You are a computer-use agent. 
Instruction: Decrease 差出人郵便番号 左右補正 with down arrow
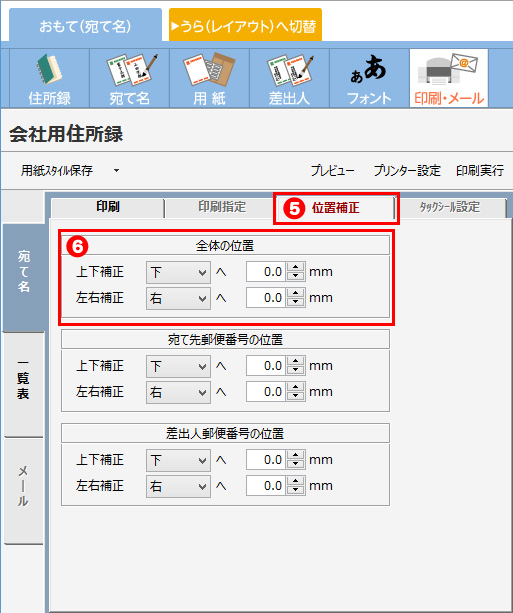click(x=296, y=491)
